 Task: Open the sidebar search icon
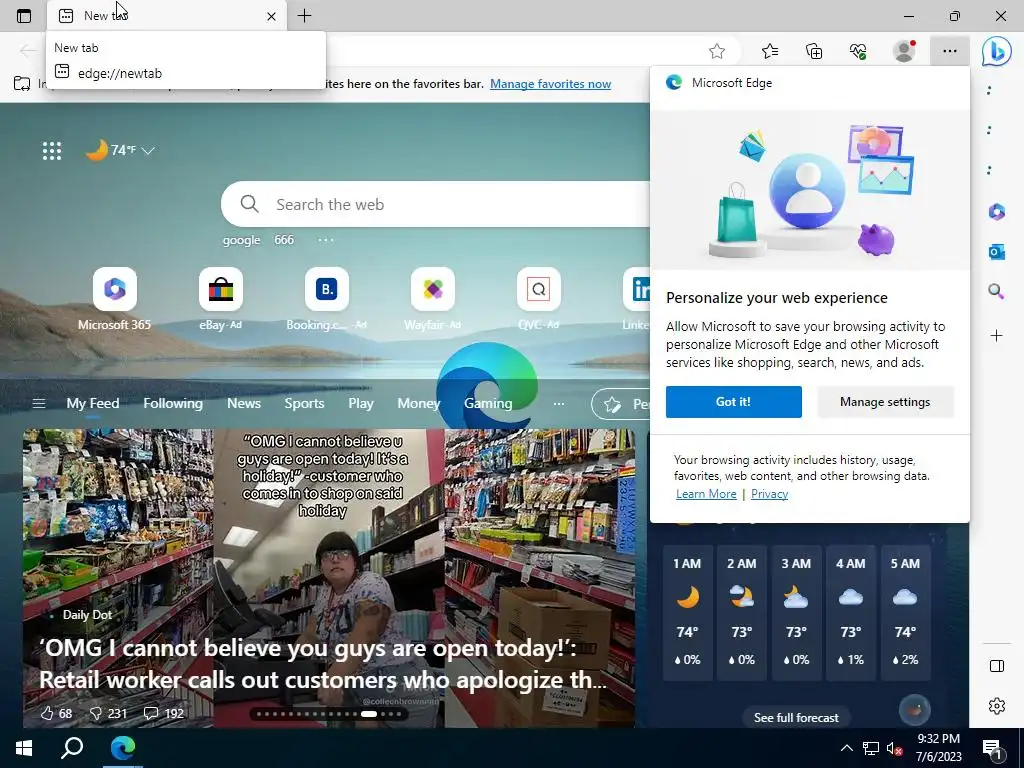[x=997, y=291]
